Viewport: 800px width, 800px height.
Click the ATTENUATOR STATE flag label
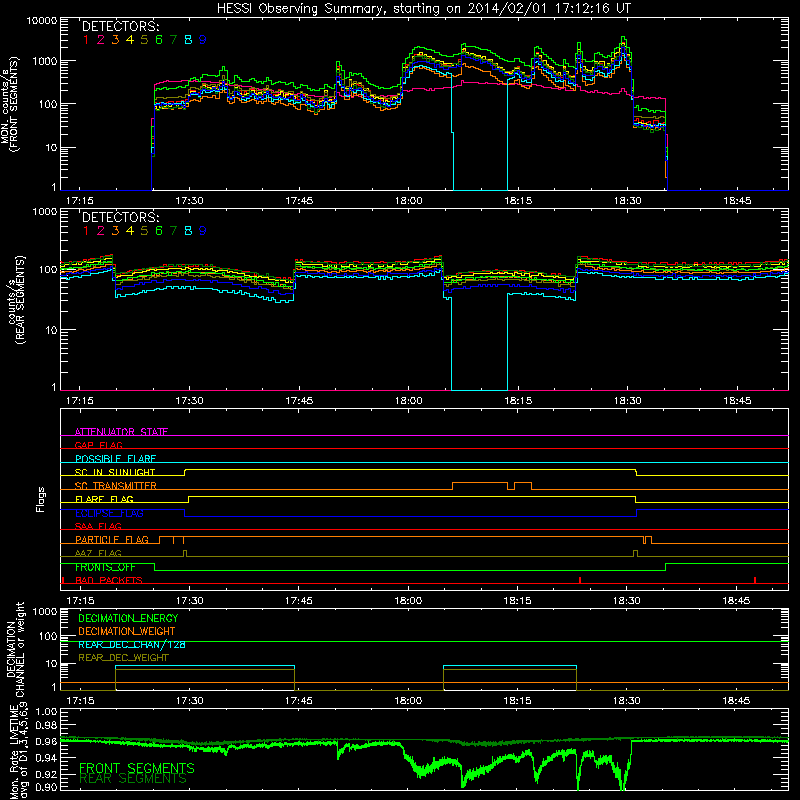click(121, 432)
